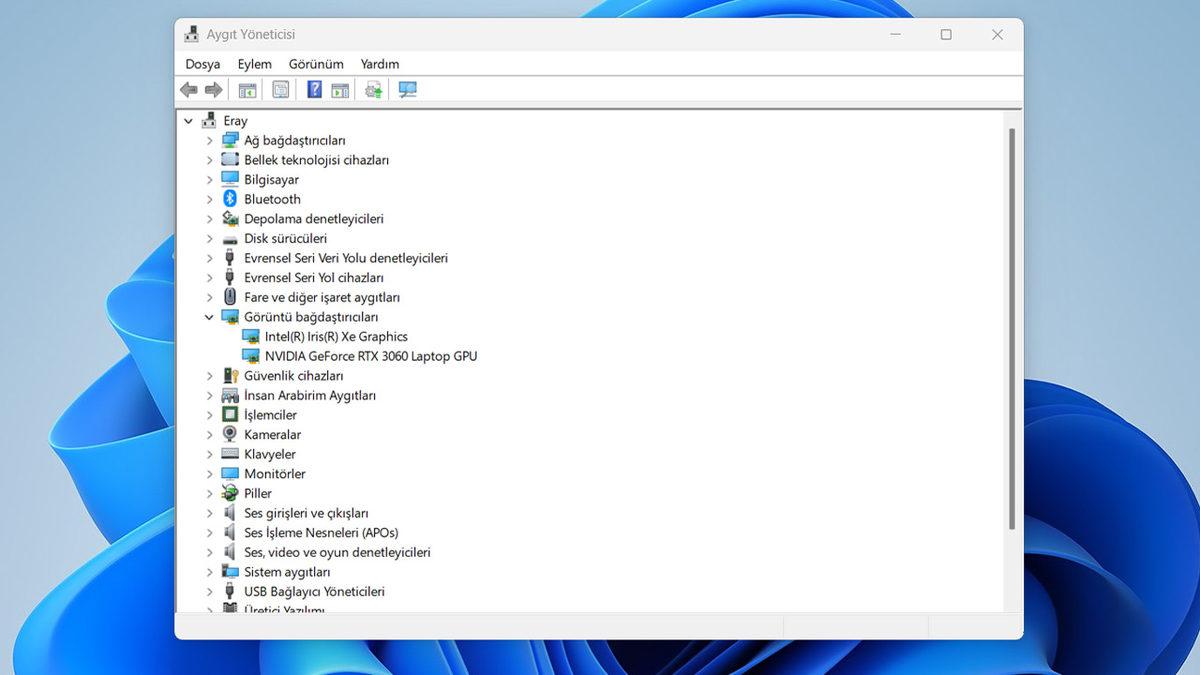
Task: Expand the Kameralar device category
Action: click(210, 435)
